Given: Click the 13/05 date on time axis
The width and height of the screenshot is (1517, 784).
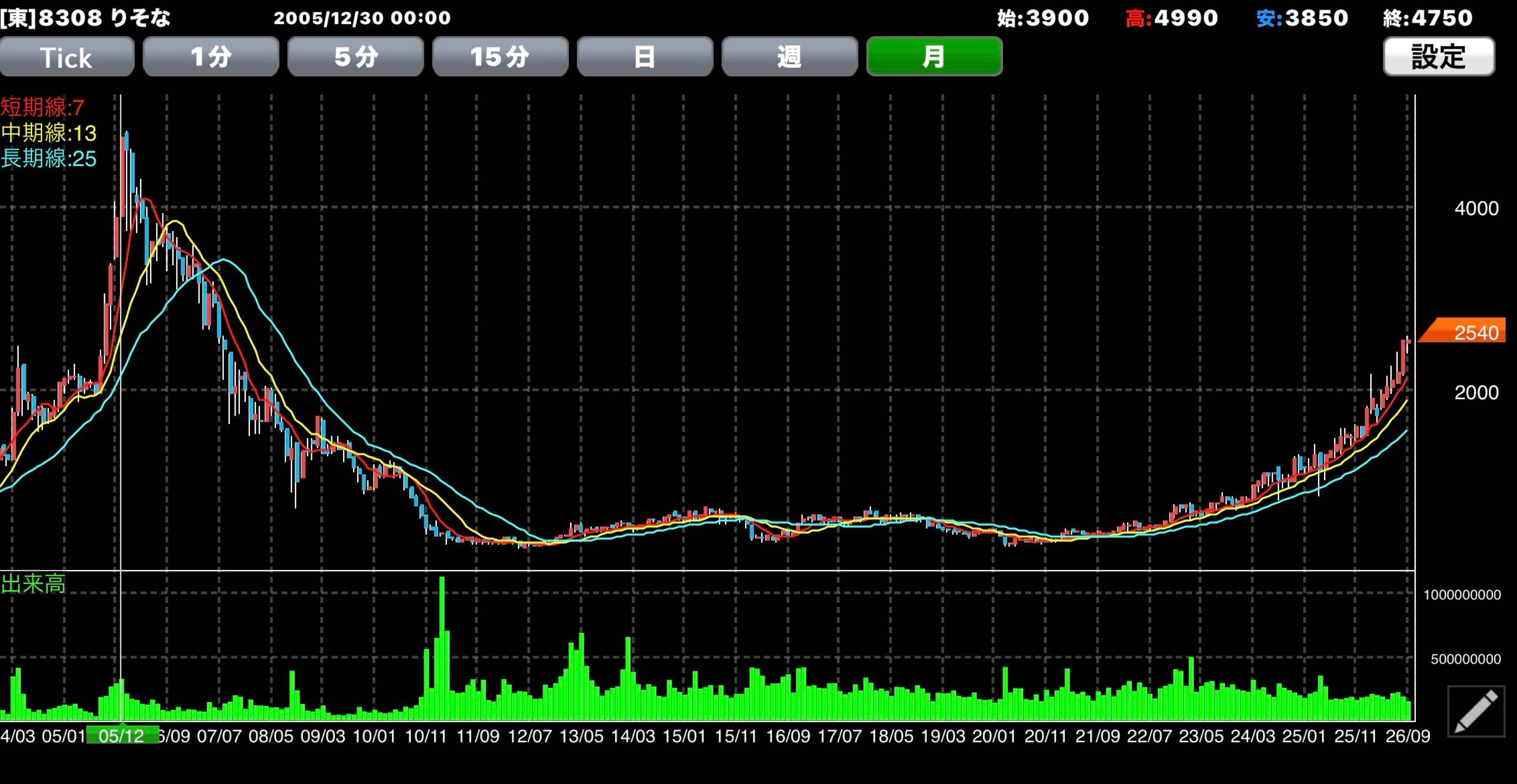Looking at the screenshot, I should (x=581, y=736).
